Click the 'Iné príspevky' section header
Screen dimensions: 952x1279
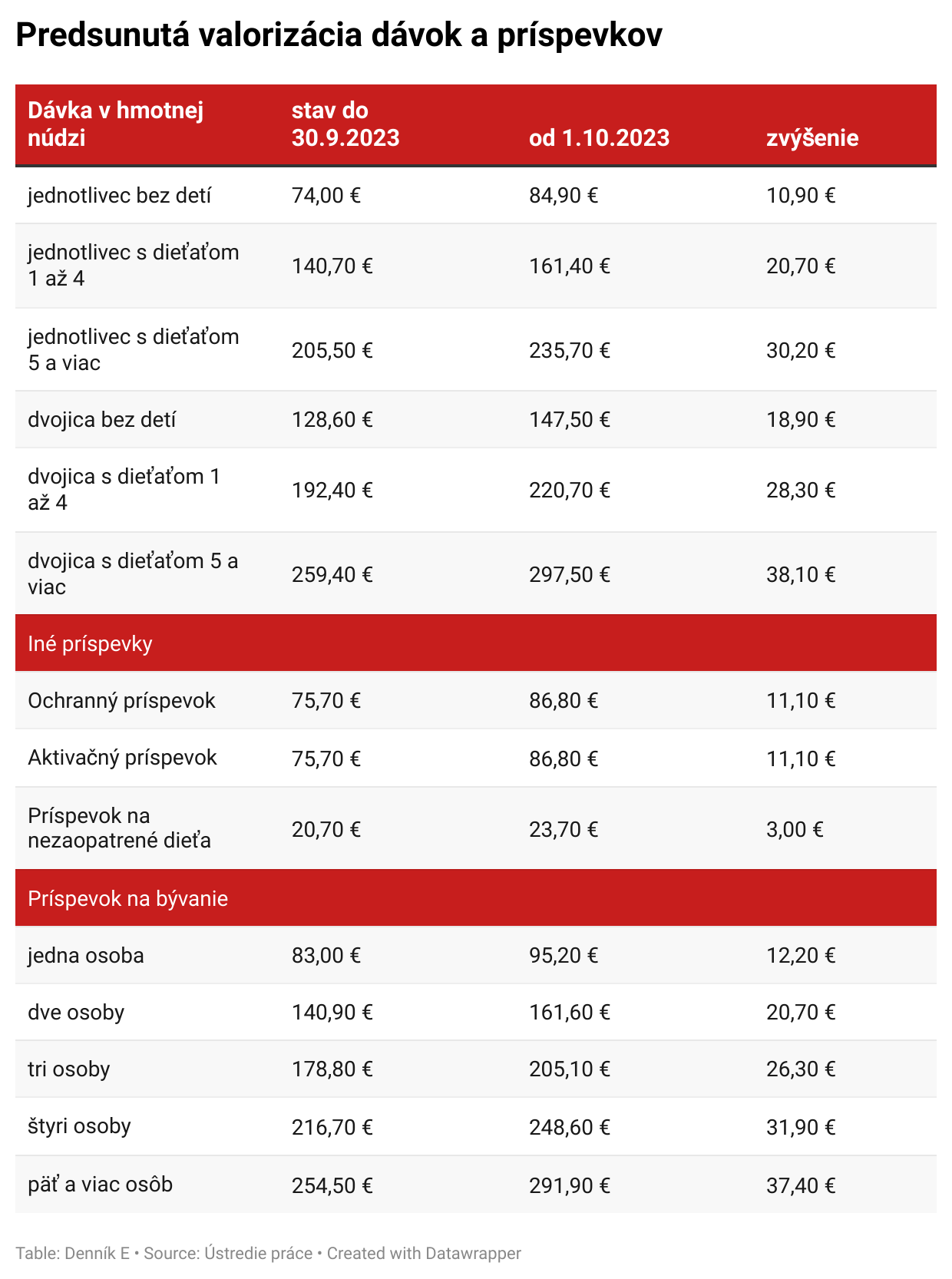coord(91,643)
